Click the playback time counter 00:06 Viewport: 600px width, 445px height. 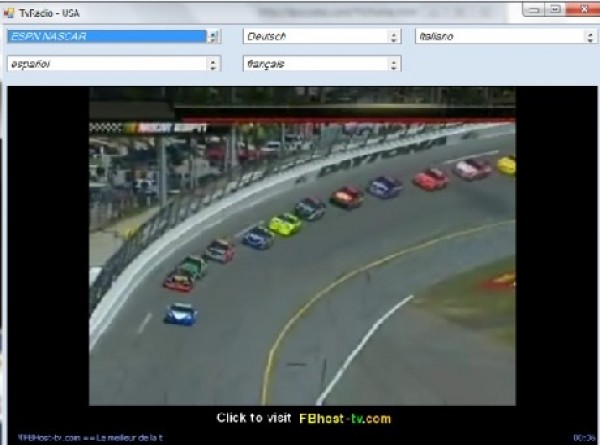584,437
